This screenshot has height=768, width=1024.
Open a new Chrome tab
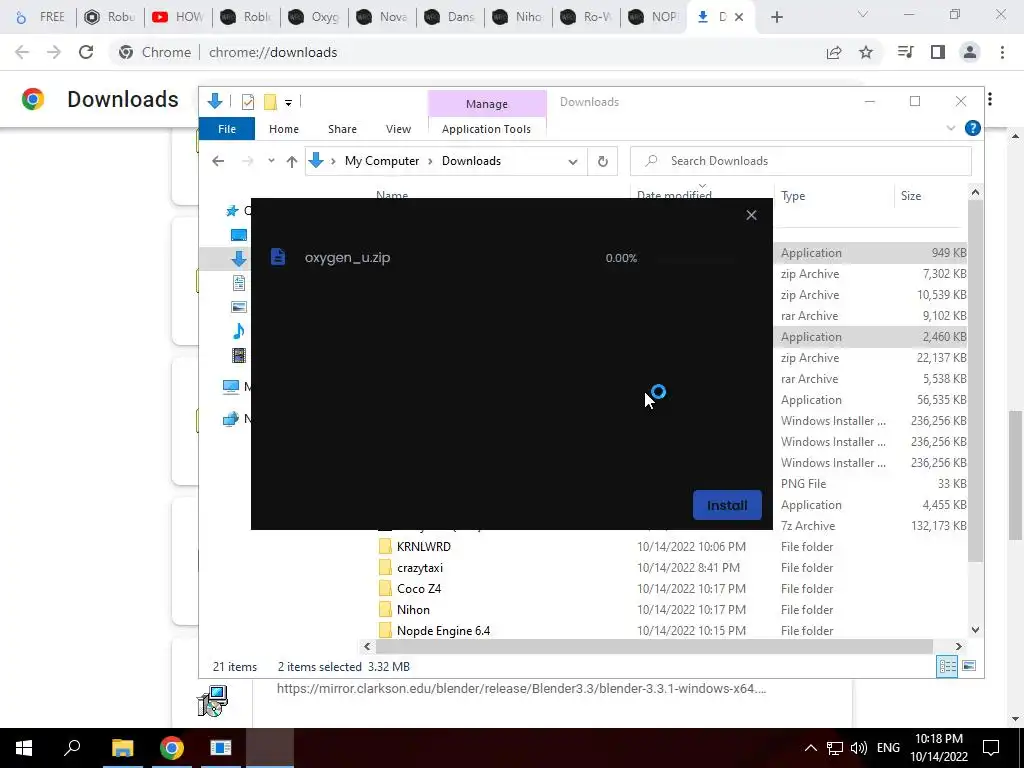click(x=776, y=18)
